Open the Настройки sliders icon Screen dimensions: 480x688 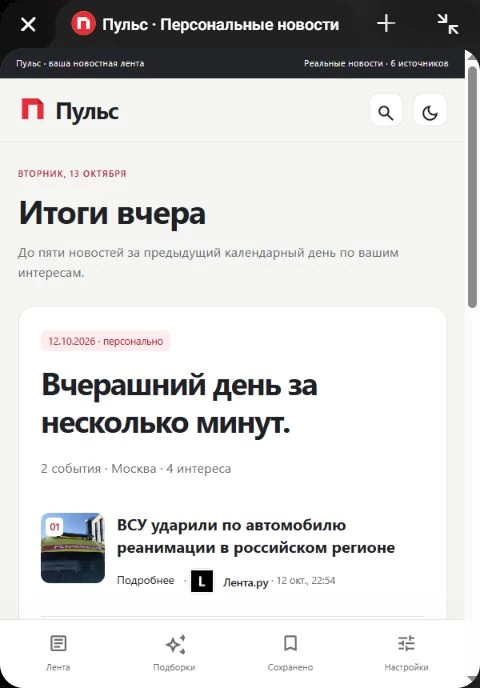click(406, 643)
